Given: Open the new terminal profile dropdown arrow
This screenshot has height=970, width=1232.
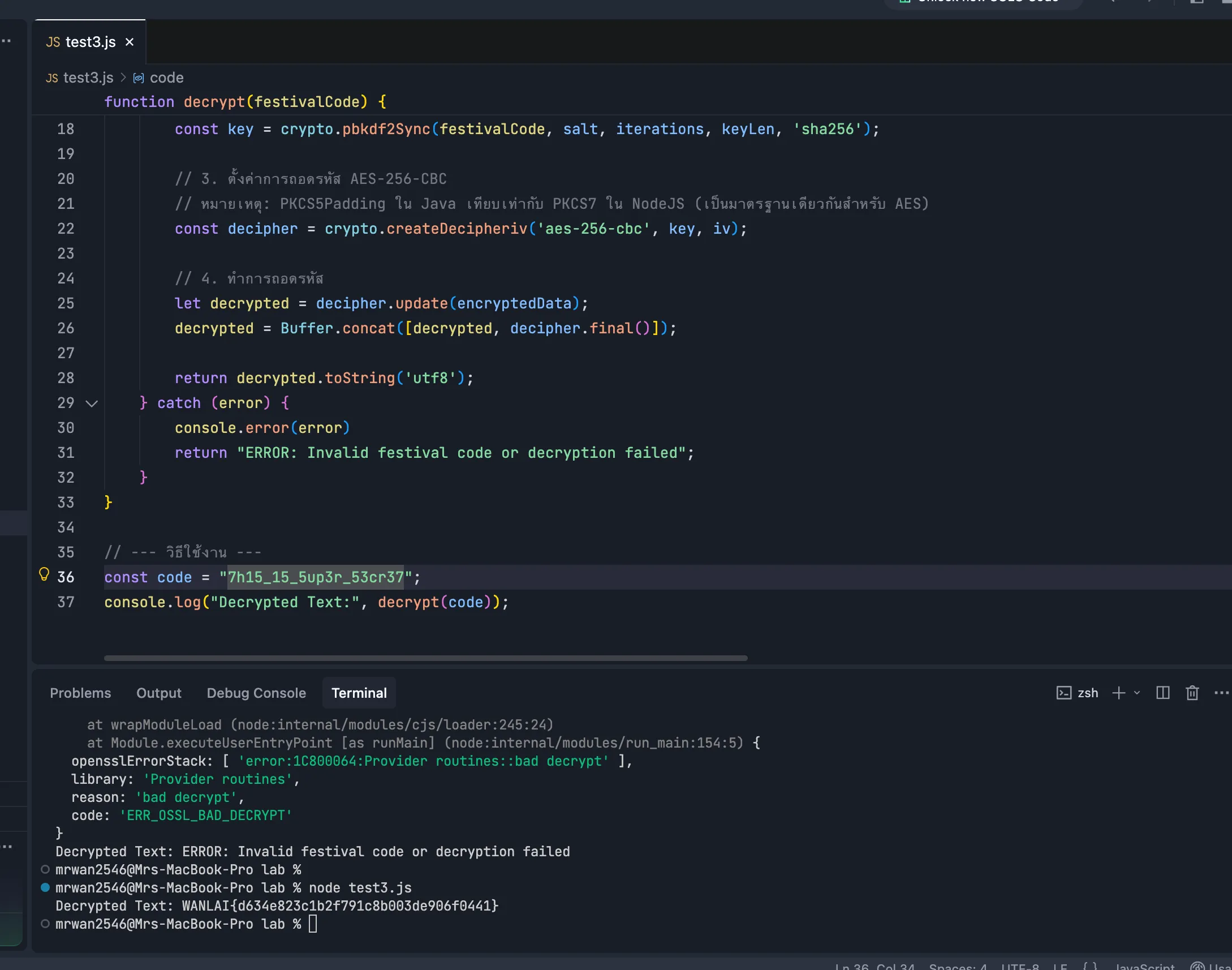Looking at the screenshot, I should pos(1136,693).
